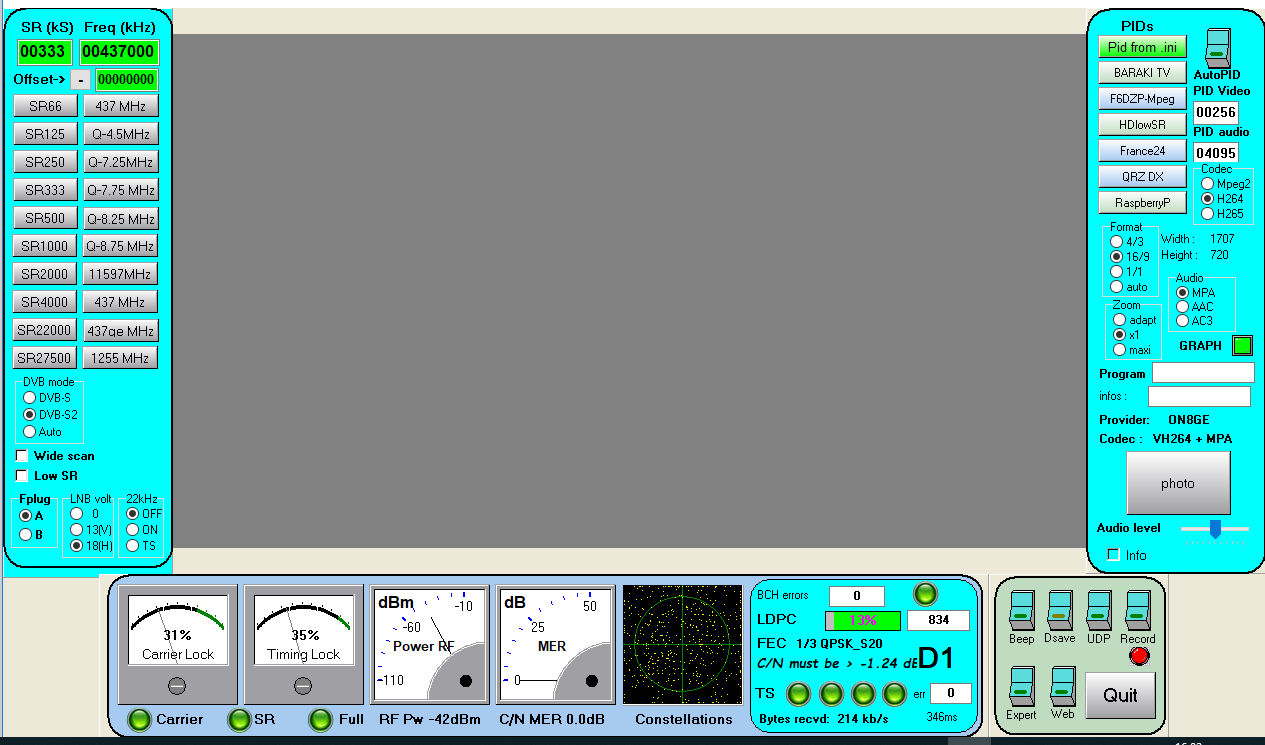Enable the Low SR checkbox
This screenshot has width=1265, height=745.
coord(22,476)
